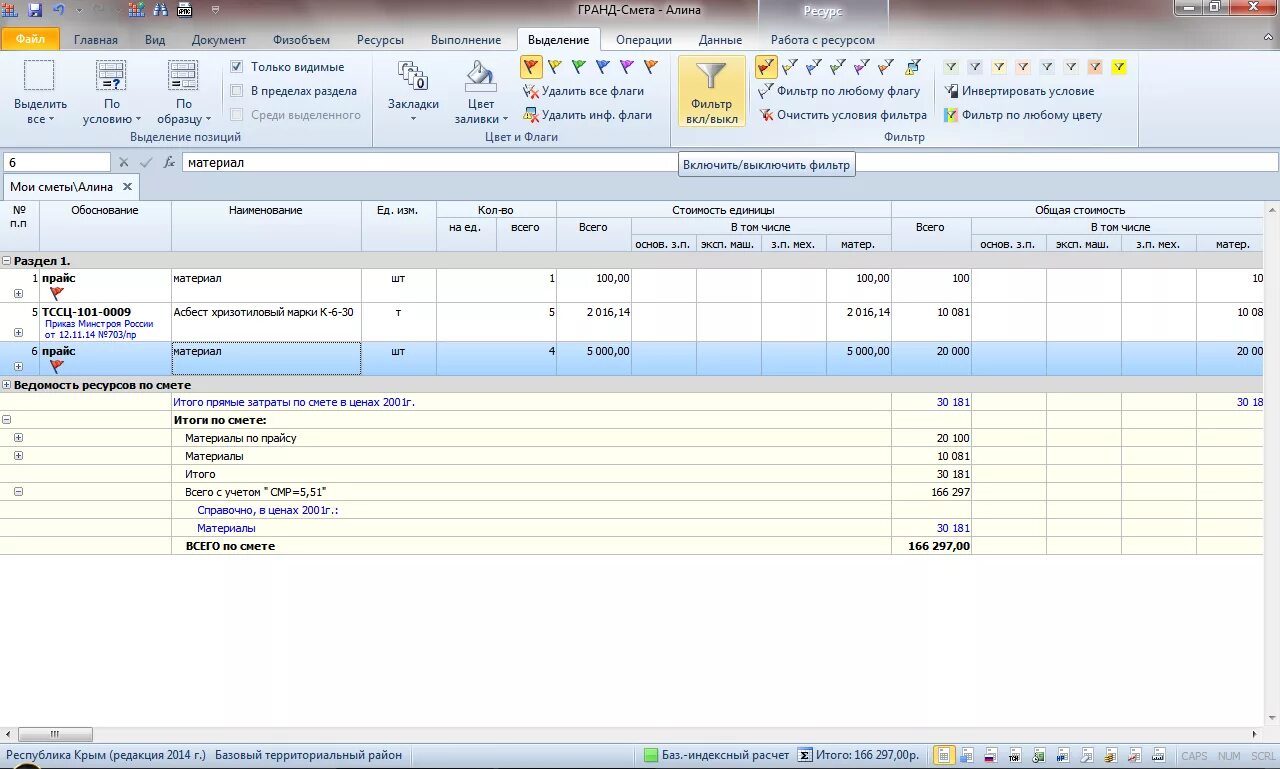
Task: Switch to the Документ ribbon tab
Action: pyautogui.click(x=219, y=40)
